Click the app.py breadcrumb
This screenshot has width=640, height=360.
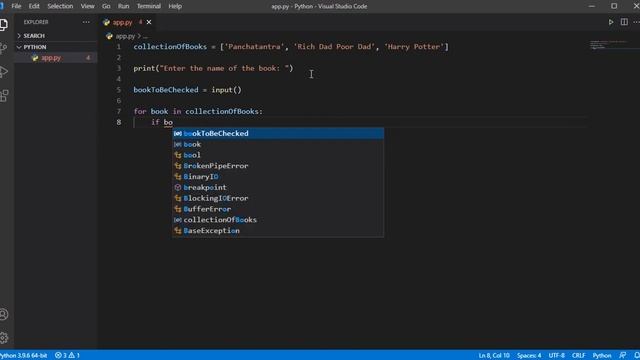pyautogui.click(x=125, y=36)
